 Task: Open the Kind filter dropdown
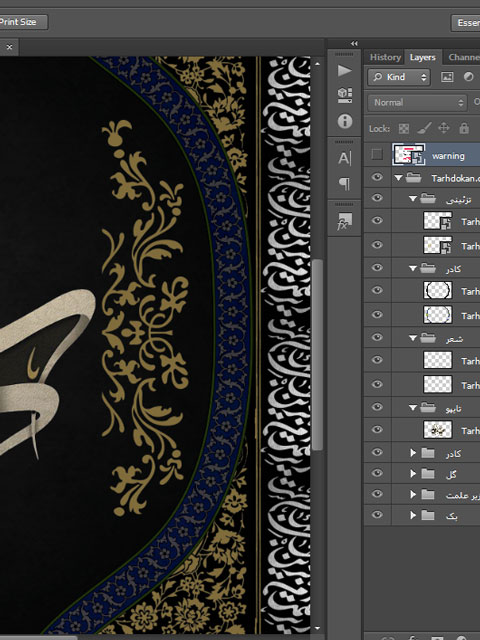[399, 77]
